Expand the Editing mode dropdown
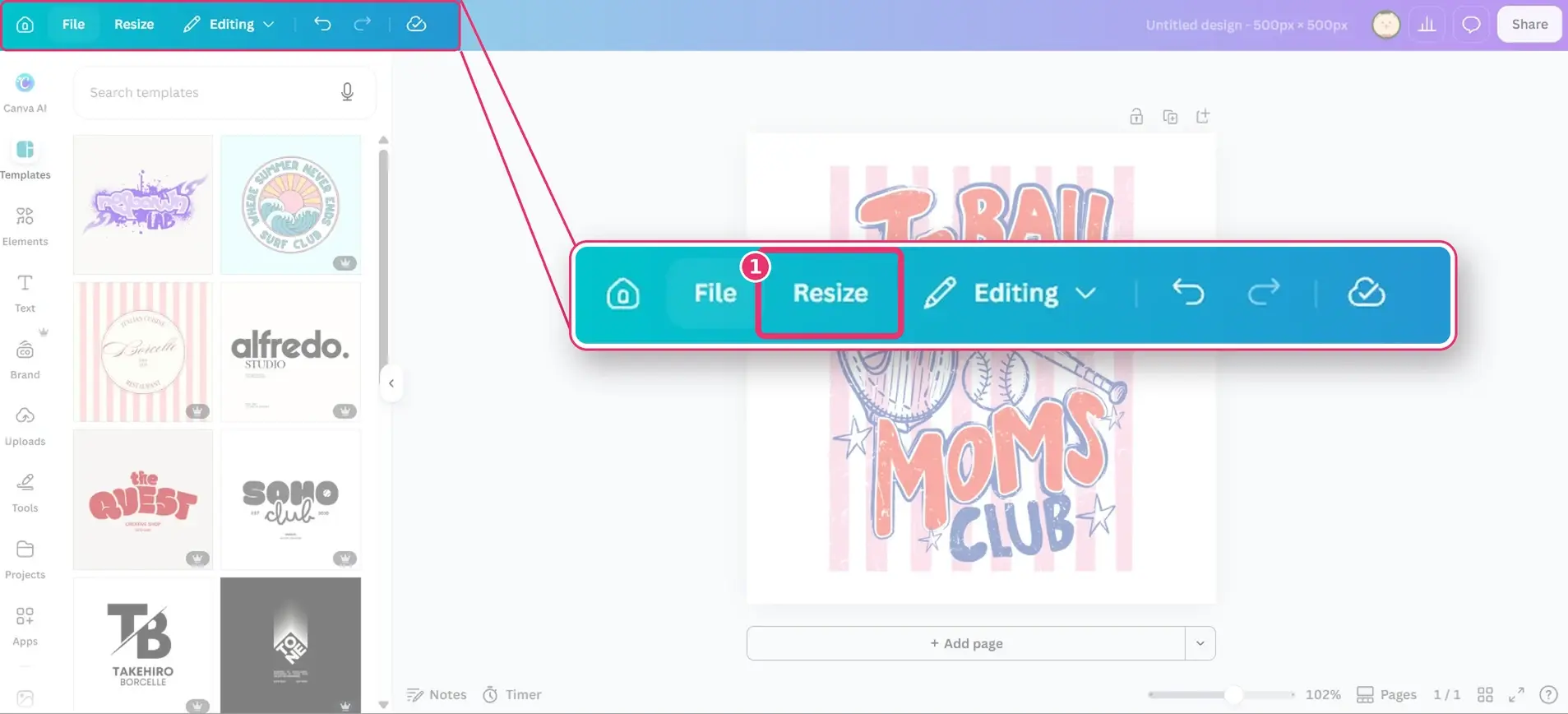 (229, 25)
